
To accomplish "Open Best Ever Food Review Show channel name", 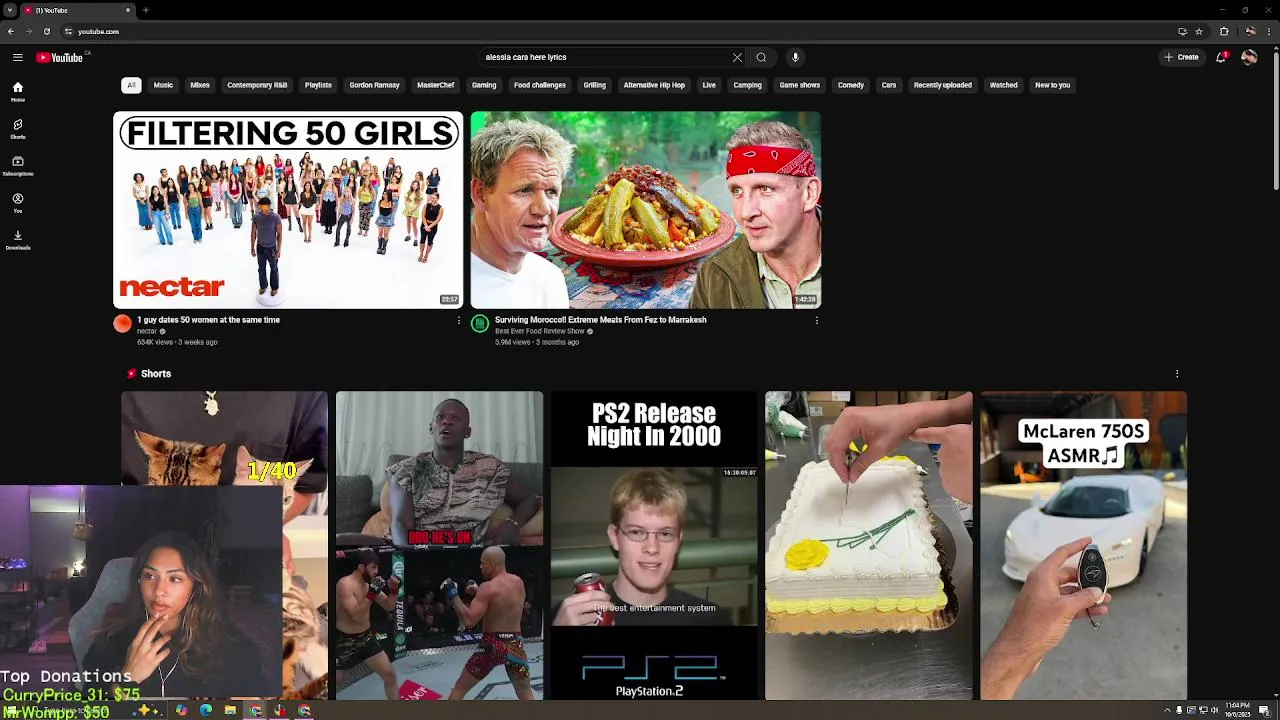I will coord(540,331).
